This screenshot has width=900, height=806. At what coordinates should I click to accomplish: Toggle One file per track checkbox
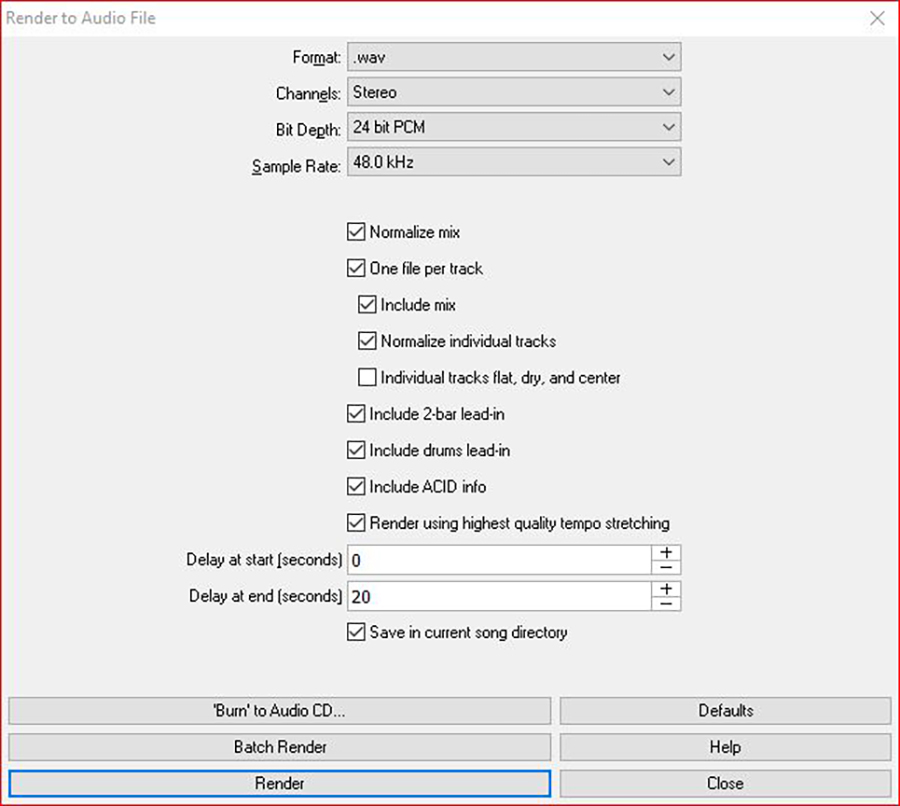pos(356,268)
